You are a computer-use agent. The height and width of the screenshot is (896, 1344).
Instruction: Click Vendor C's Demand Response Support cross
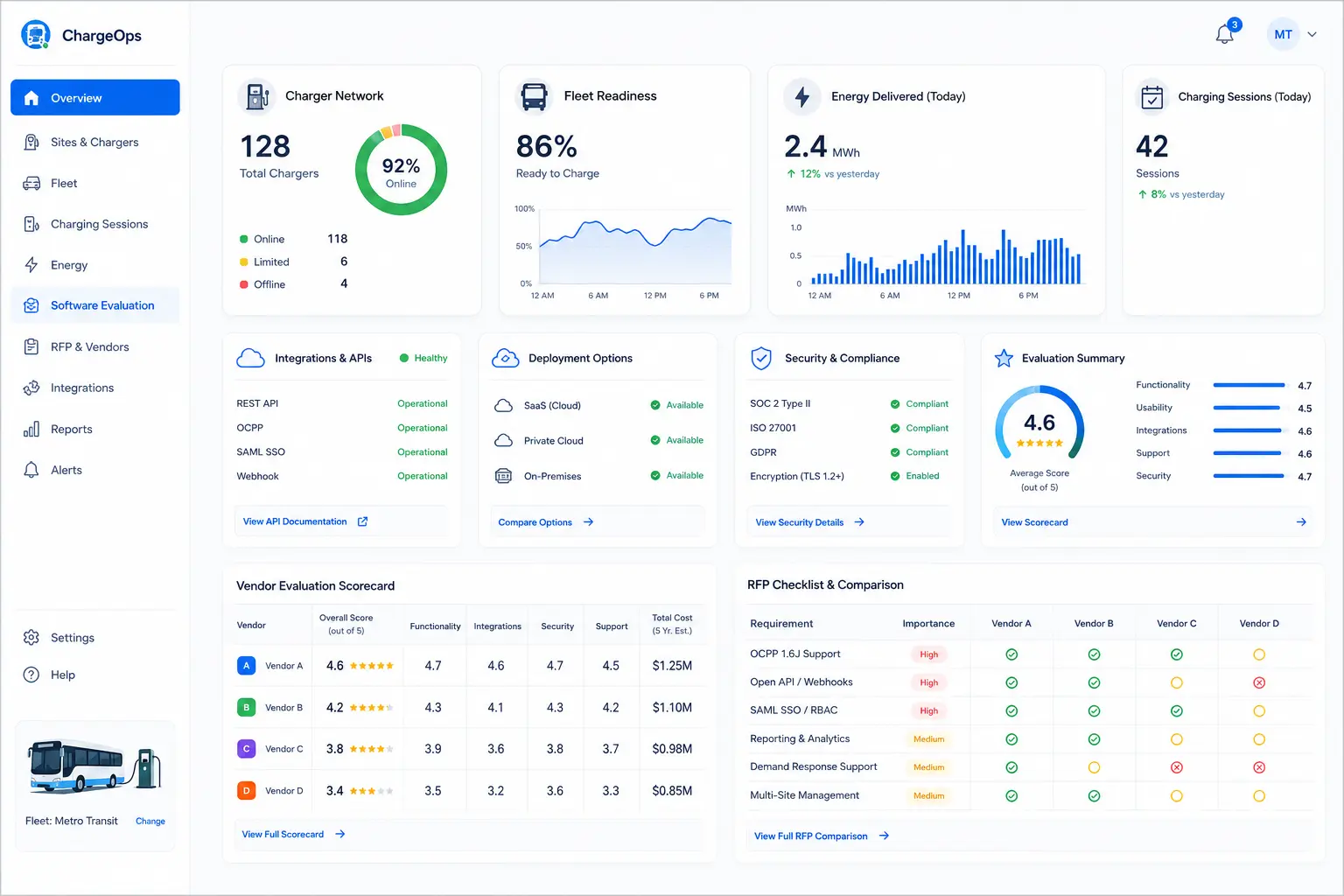coord(1177,767)
